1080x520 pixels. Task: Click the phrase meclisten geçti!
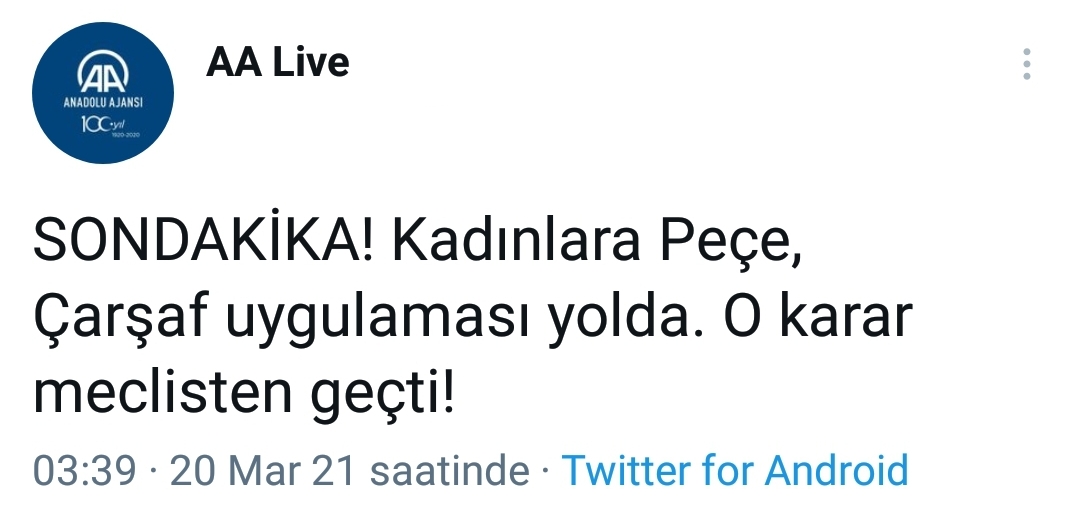(245, 395)
